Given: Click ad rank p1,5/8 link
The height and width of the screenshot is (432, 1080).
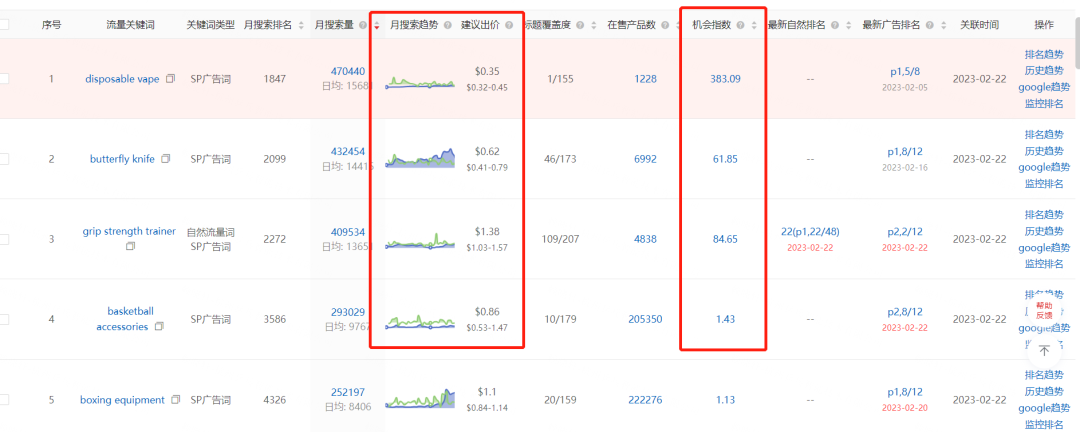Looking at the screenshot, I should tap(905, 71).
